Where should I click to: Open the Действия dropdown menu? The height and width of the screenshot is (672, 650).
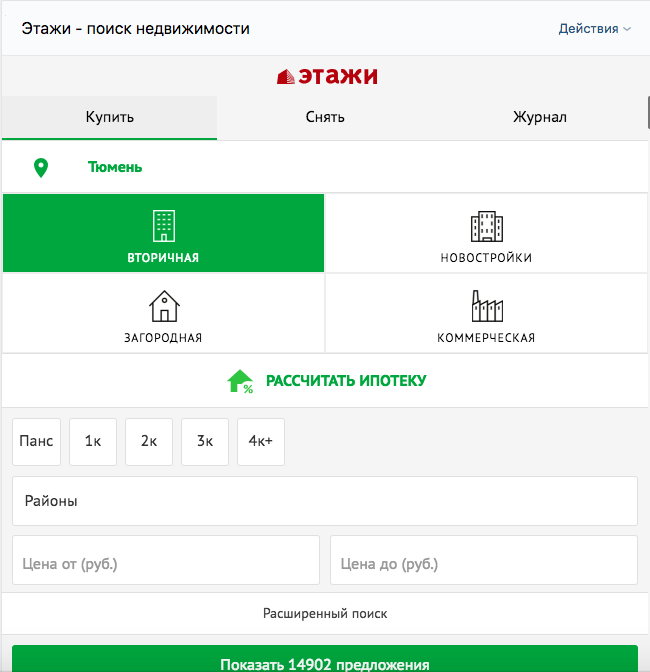(x=595, y=29)
